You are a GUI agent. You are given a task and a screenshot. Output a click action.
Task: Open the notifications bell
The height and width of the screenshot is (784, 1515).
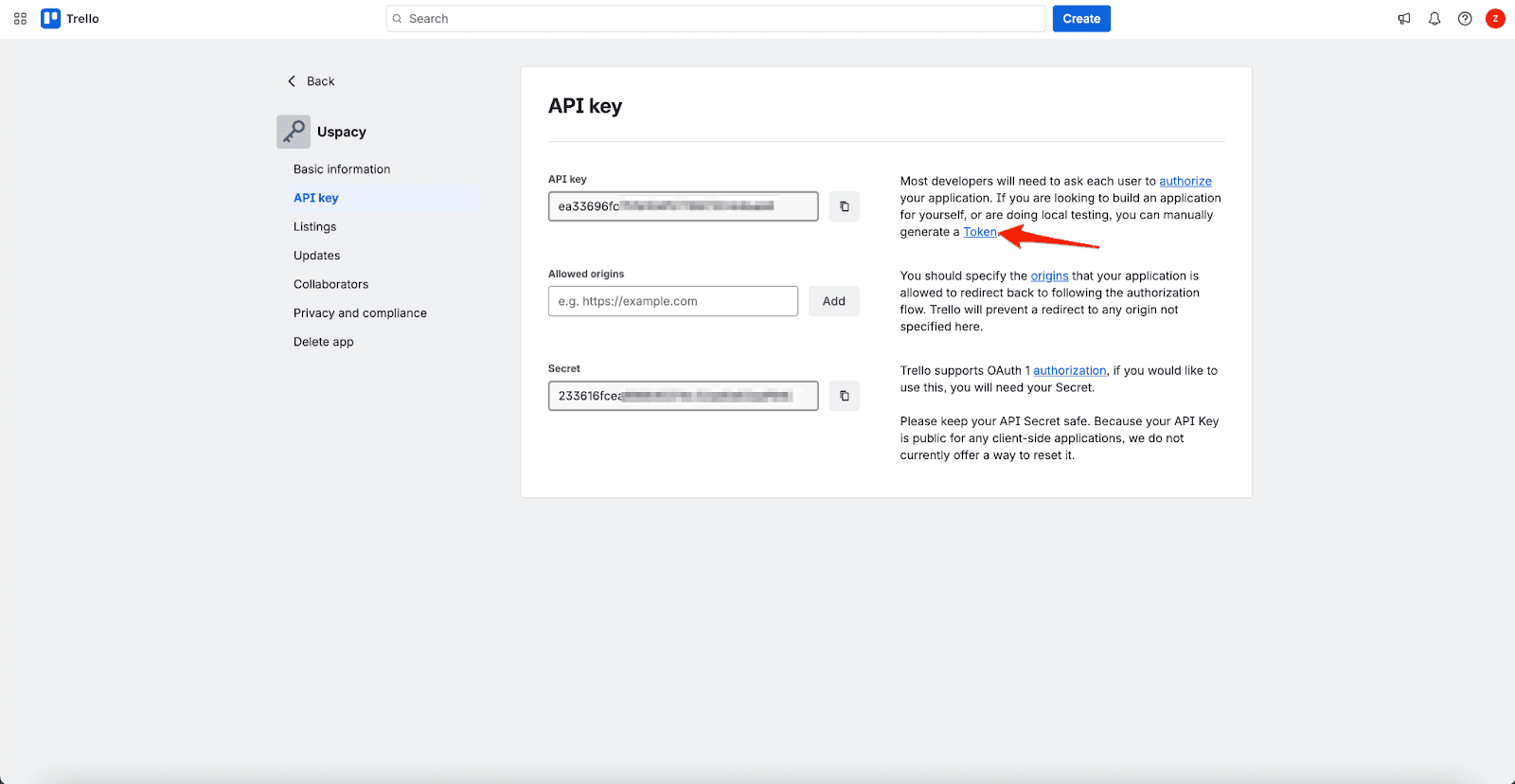[x=1435, y=19]
